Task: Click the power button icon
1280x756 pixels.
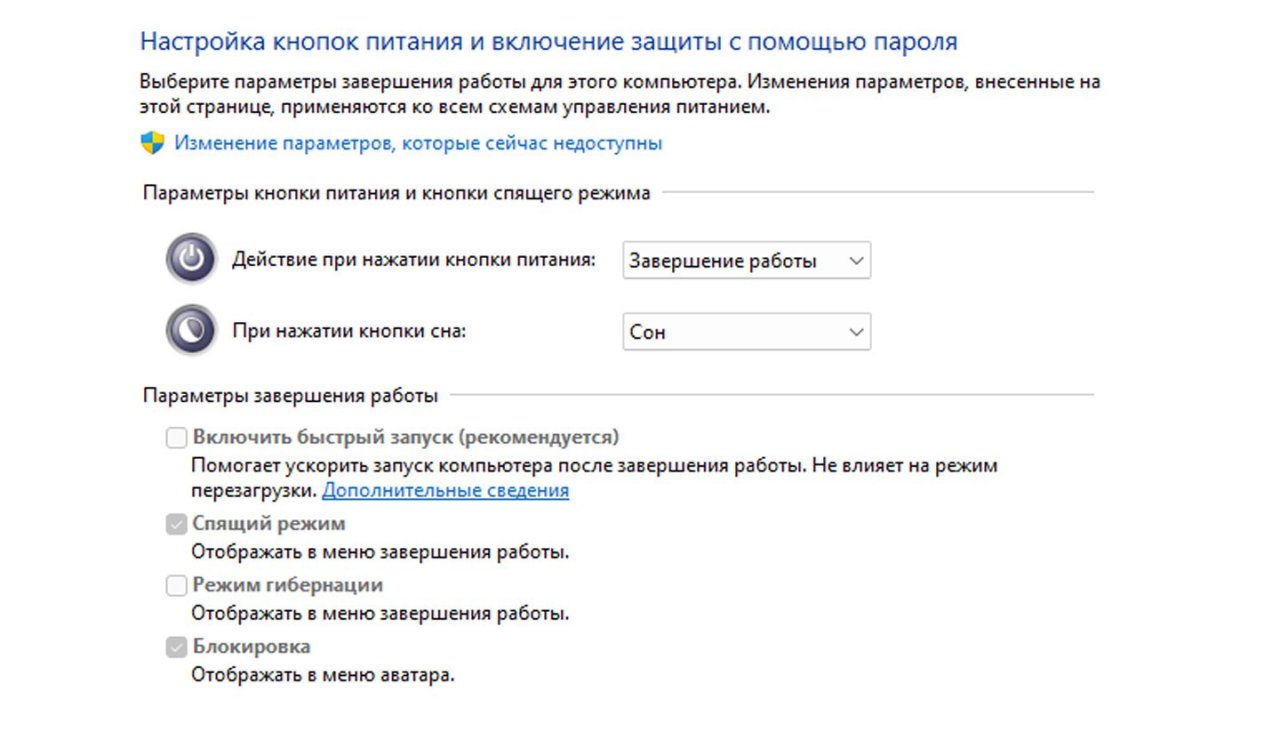Action: point(191,260)
